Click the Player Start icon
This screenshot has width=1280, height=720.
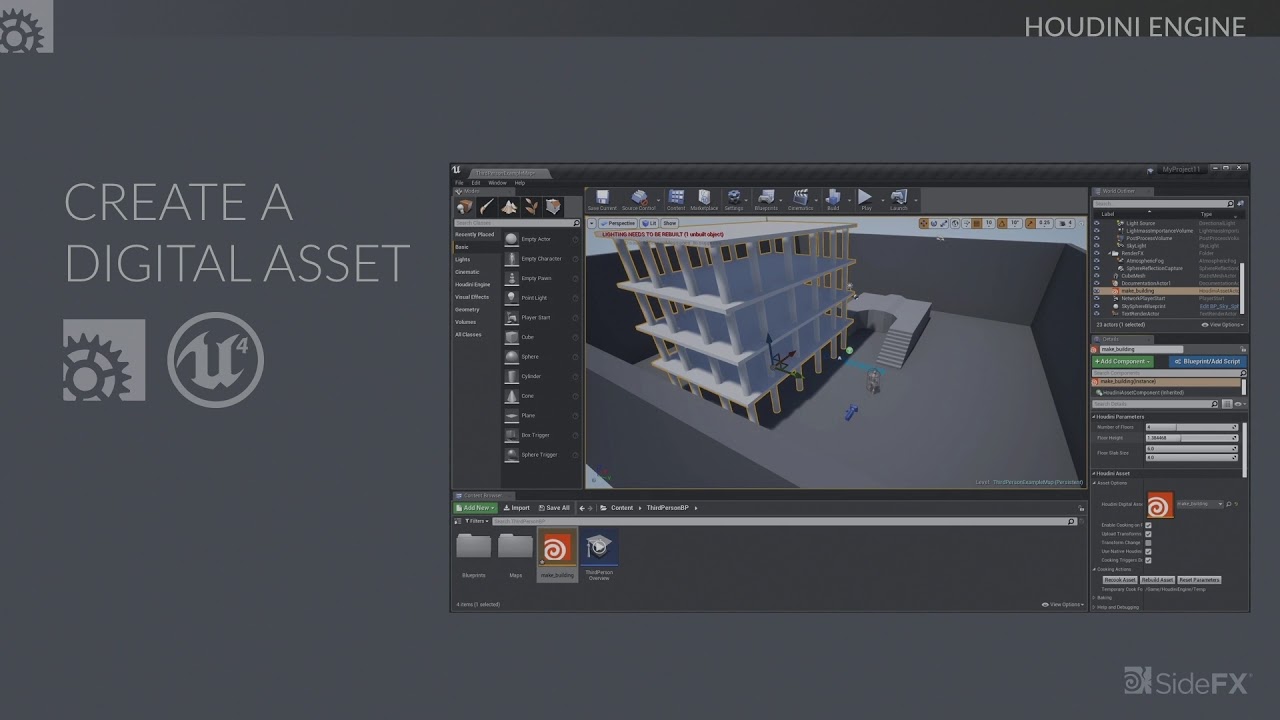point(511,317)
